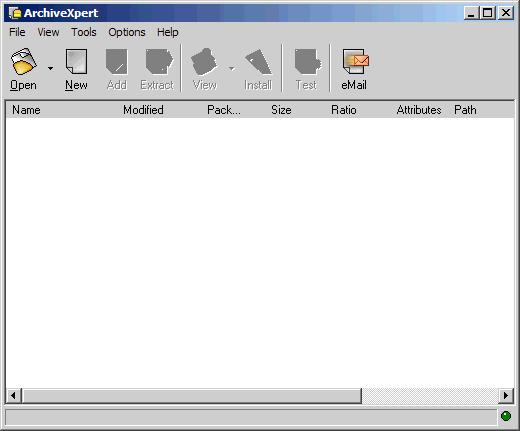This screenshot has width=520, height=431.
Task: Open the File menu
Action: coord(17,32)
